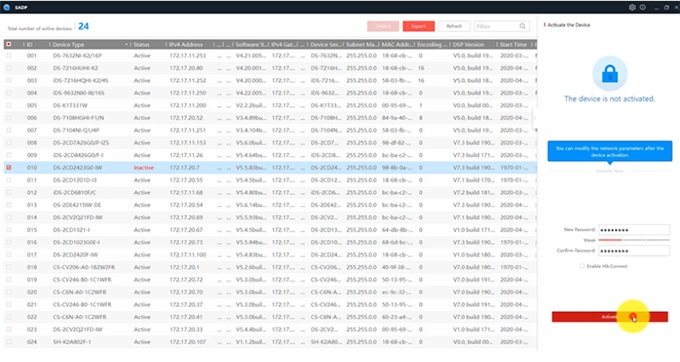The image size is (680, 362).
Task: Click the Unbind button
Action: (383, 26)
